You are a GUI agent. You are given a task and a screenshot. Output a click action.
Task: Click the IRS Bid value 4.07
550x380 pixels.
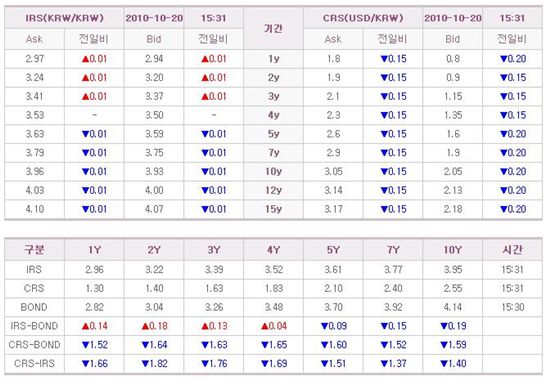point(154,209)
